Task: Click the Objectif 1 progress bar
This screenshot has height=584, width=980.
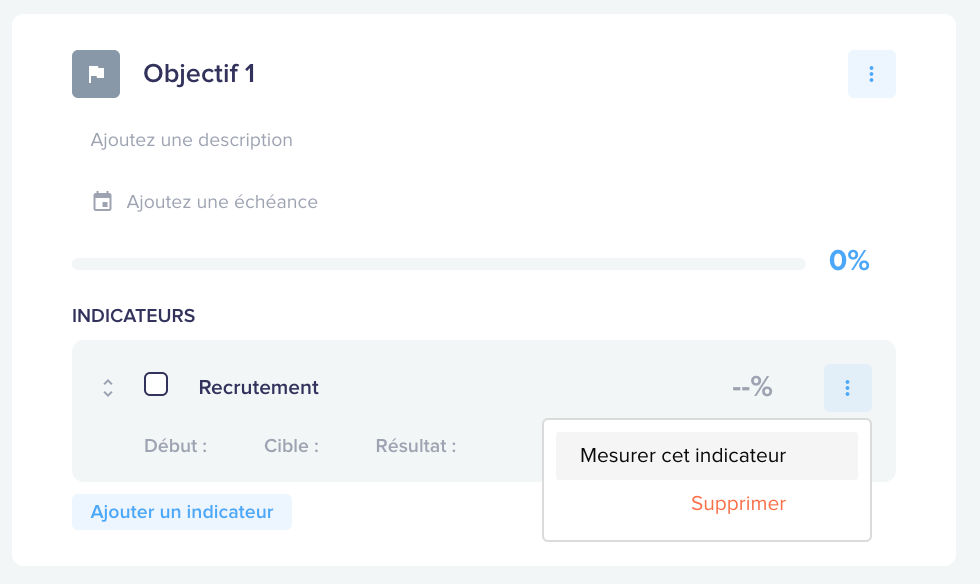Action: click(x=439, y=264)
